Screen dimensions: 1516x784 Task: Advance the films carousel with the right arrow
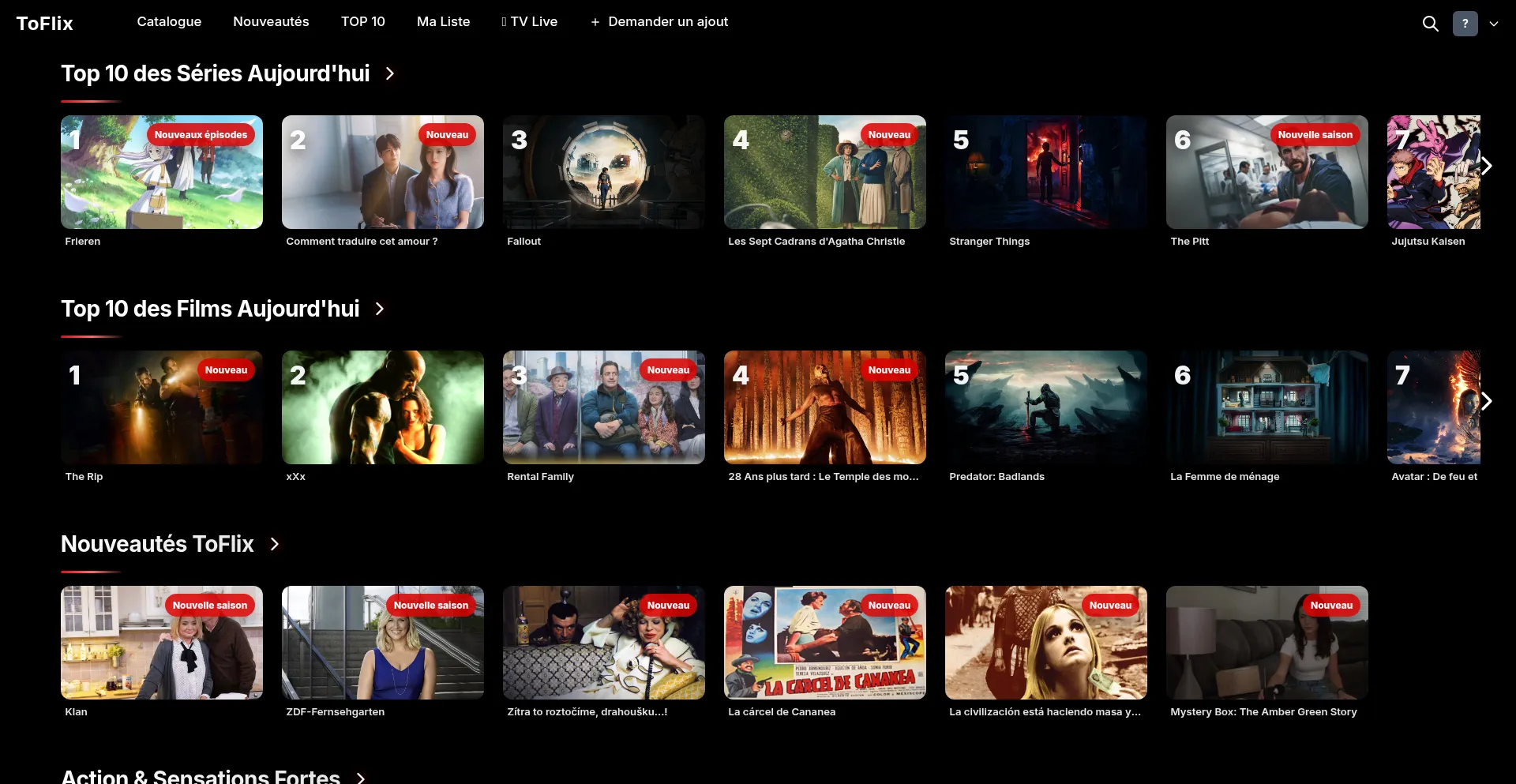tap(1488, 401)
